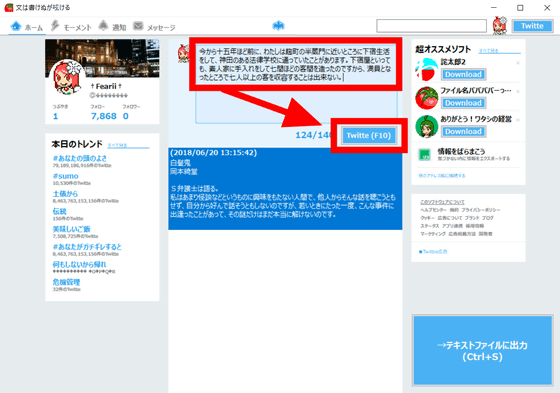Open trend 美味しいご飯
560x393 pixels.
pyautogui.click(x=71, y=229)
